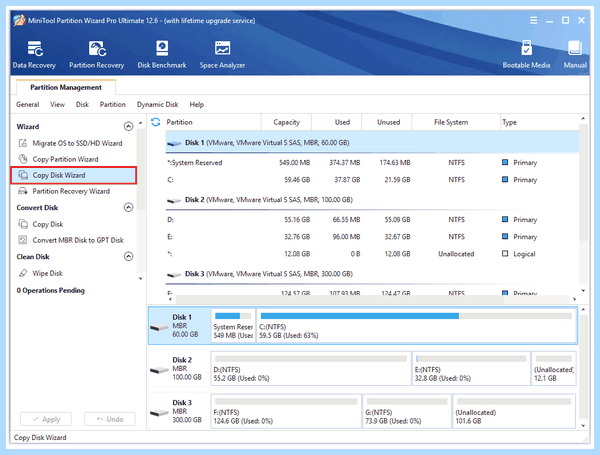Select the C: partition row
The width and height of the screenshot is (600, 455).
coord(372,179)
